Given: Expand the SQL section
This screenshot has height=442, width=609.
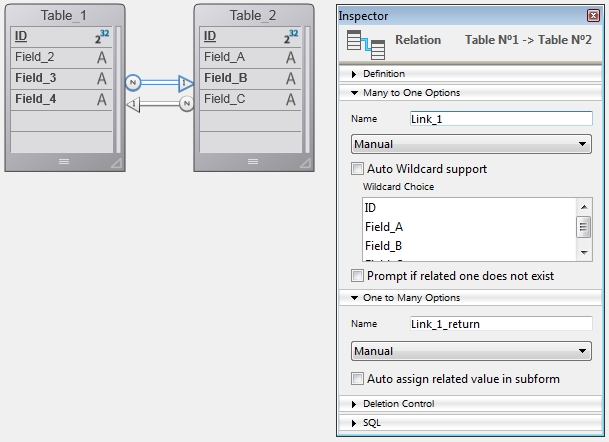Looking at the screenshot, I should (x=355, y=424).
